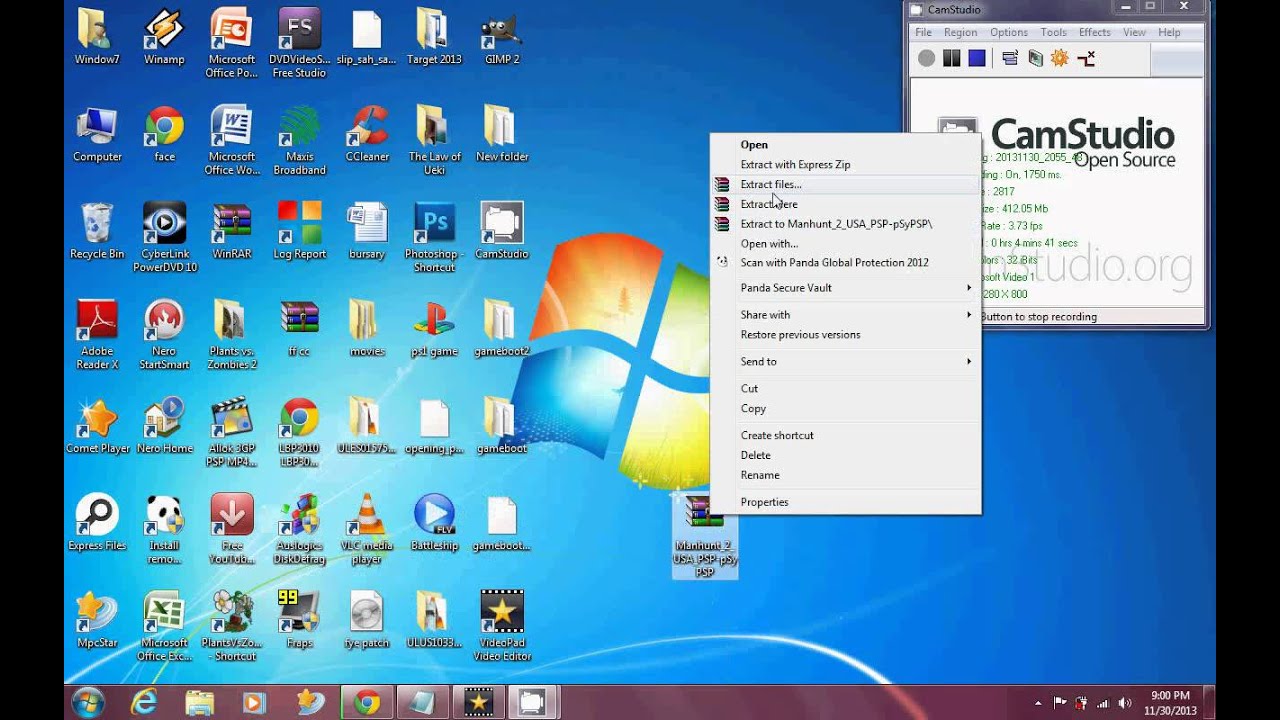Choose Open in the context menu
Image resolution: width=1280 pixels, height=720 pixels.
845,145
